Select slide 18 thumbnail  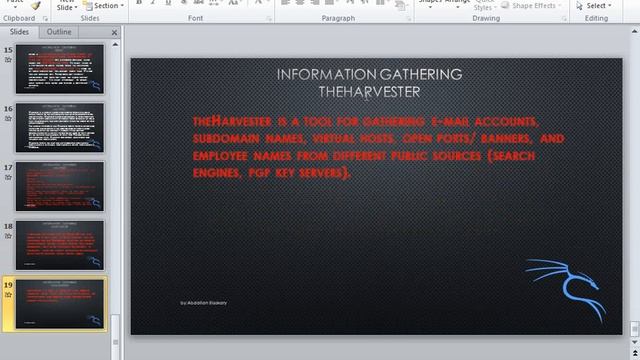pos(60,245)
